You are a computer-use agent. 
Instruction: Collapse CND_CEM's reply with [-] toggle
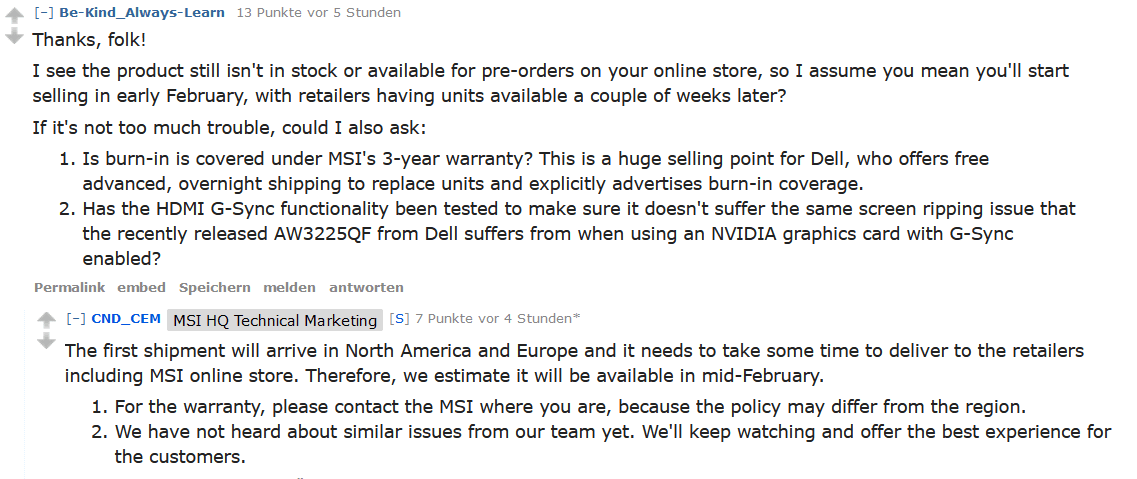tap(76, 318)
